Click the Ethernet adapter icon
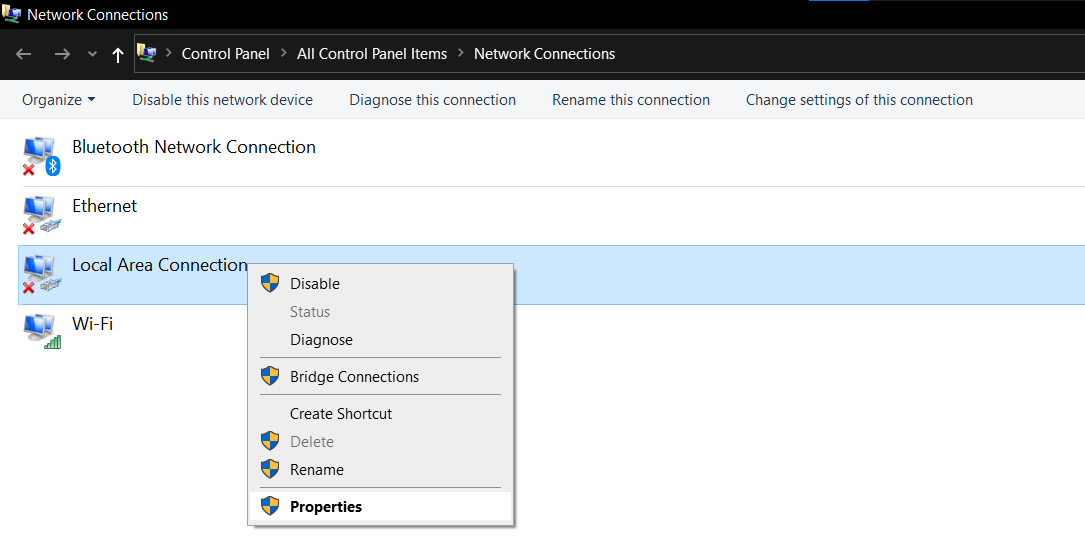The width and height of the screenshot is (1085, 552). [41, 215]
